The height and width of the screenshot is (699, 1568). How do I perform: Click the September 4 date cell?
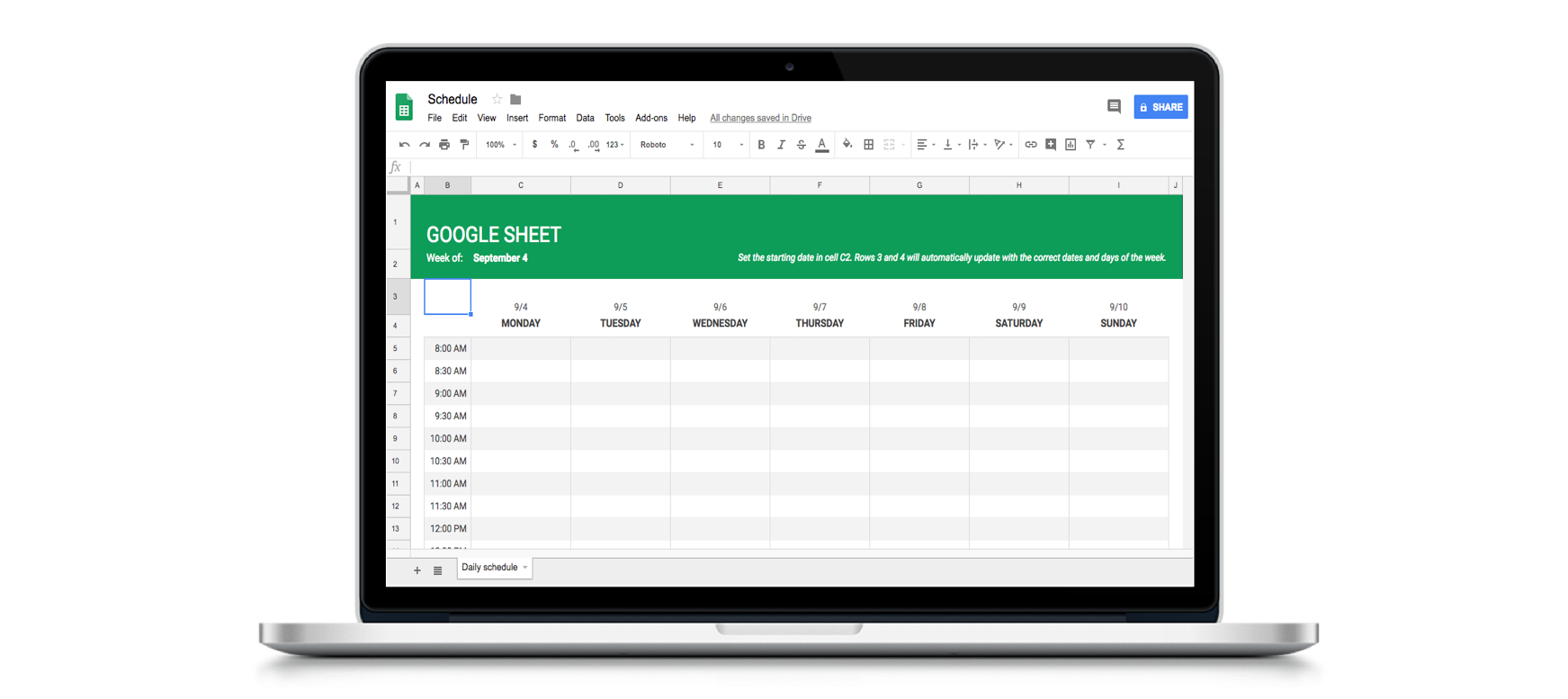[501, 258]
